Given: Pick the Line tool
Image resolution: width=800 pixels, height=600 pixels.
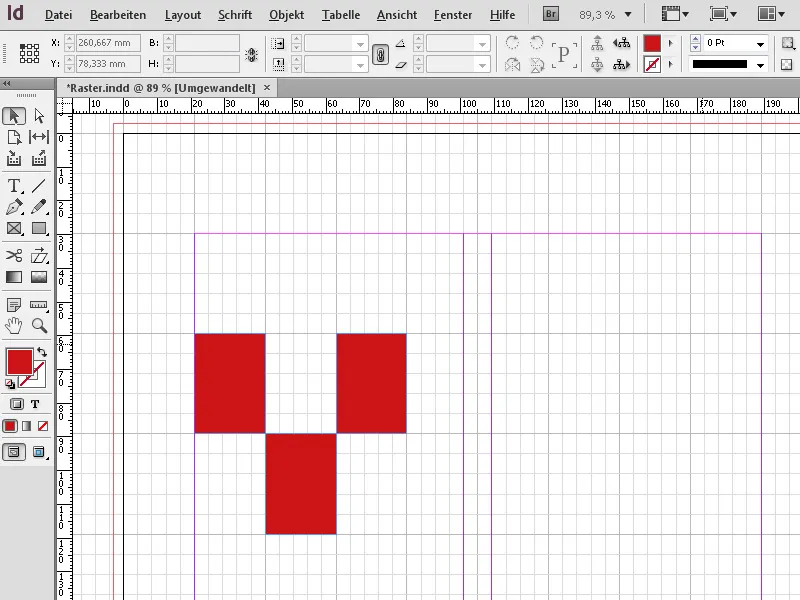Looking at the screenshot, I should [38, 185].
